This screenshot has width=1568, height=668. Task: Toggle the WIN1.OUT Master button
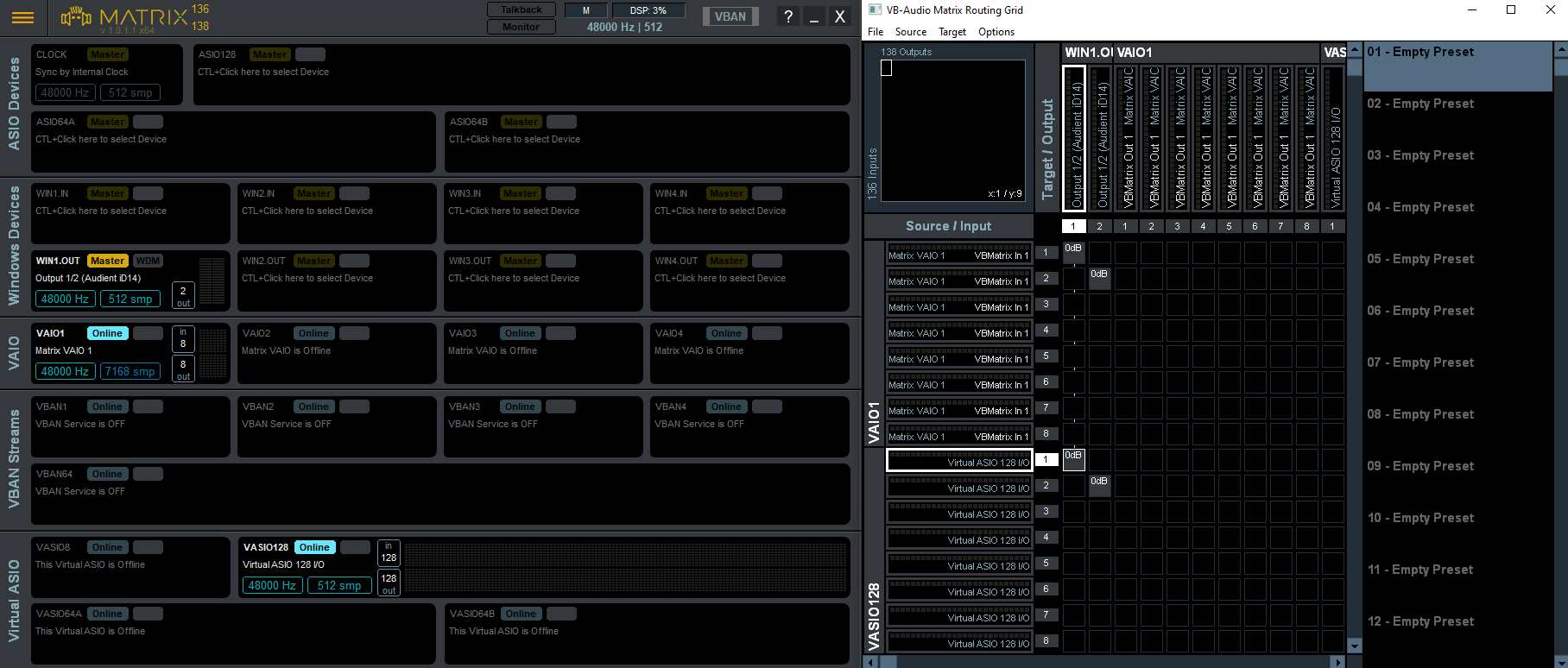coord(107,261)
